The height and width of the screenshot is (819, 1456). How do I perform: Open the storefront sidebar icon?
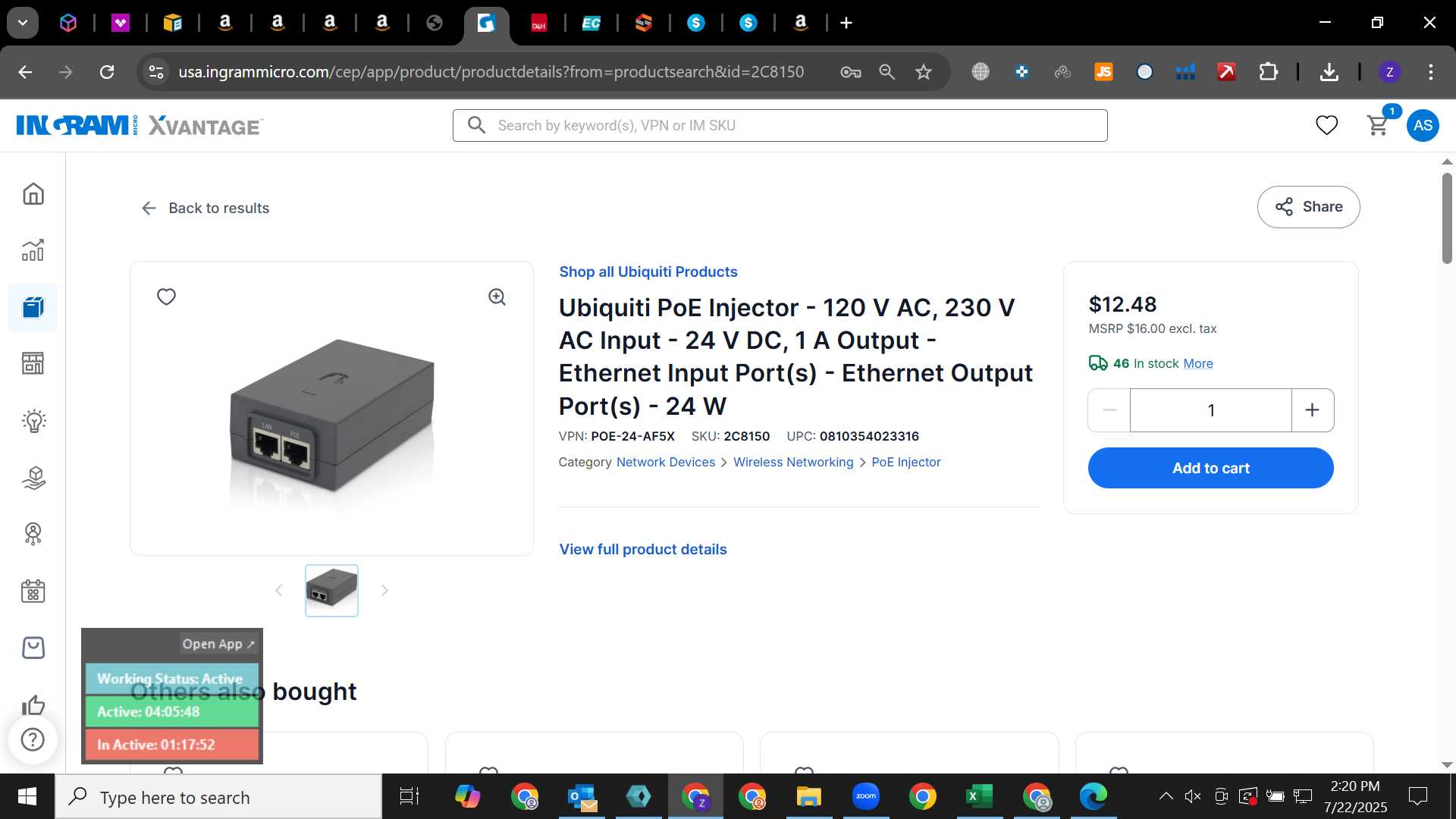click(x=33, y=364)
